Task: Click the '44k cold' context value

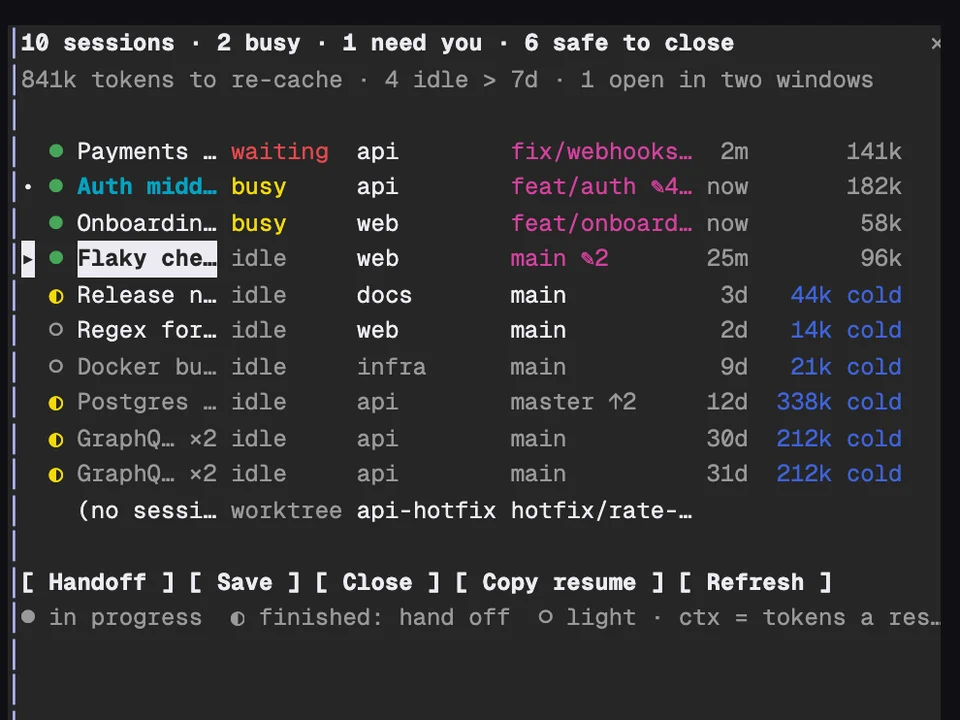Action: pos(846,296)
